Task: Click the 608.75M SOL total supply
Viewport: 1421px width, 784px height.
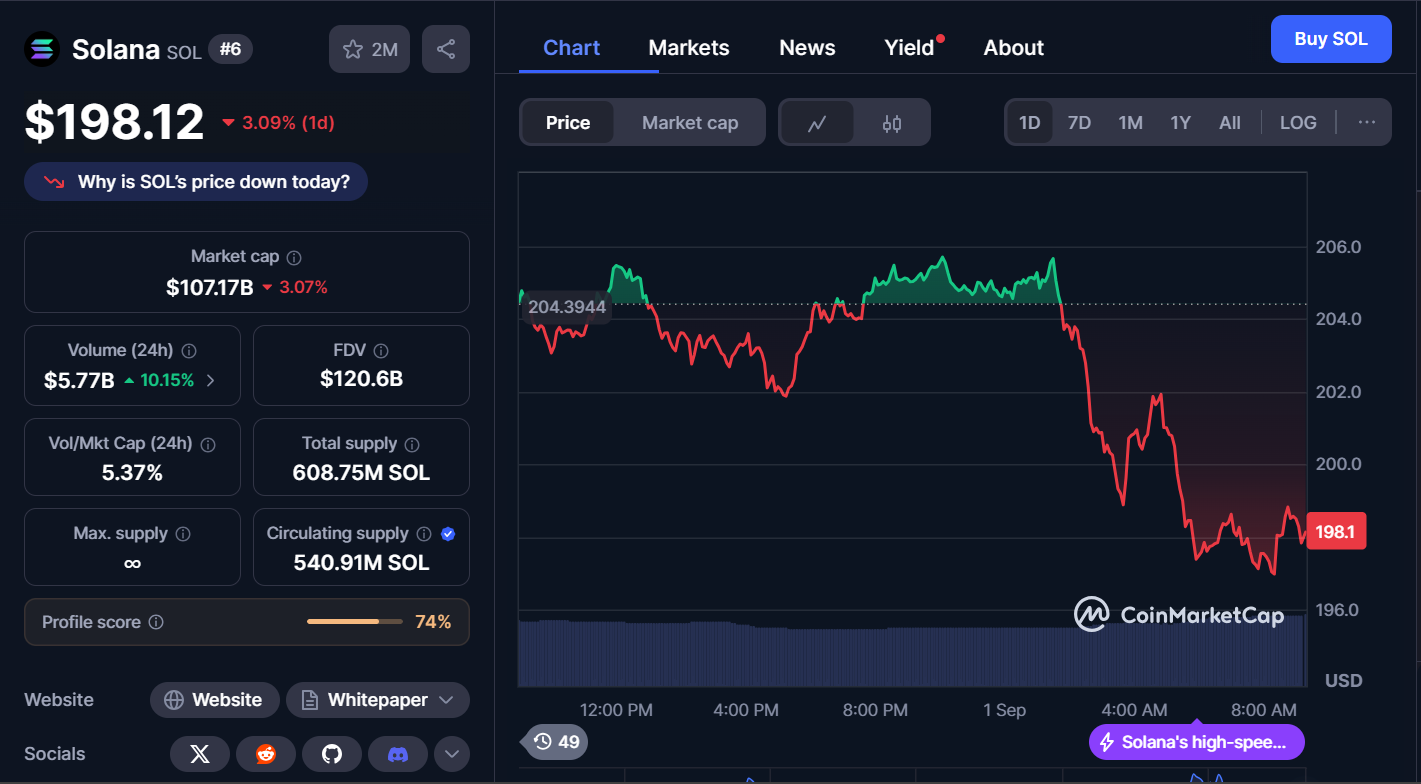Action: [361, 473]
